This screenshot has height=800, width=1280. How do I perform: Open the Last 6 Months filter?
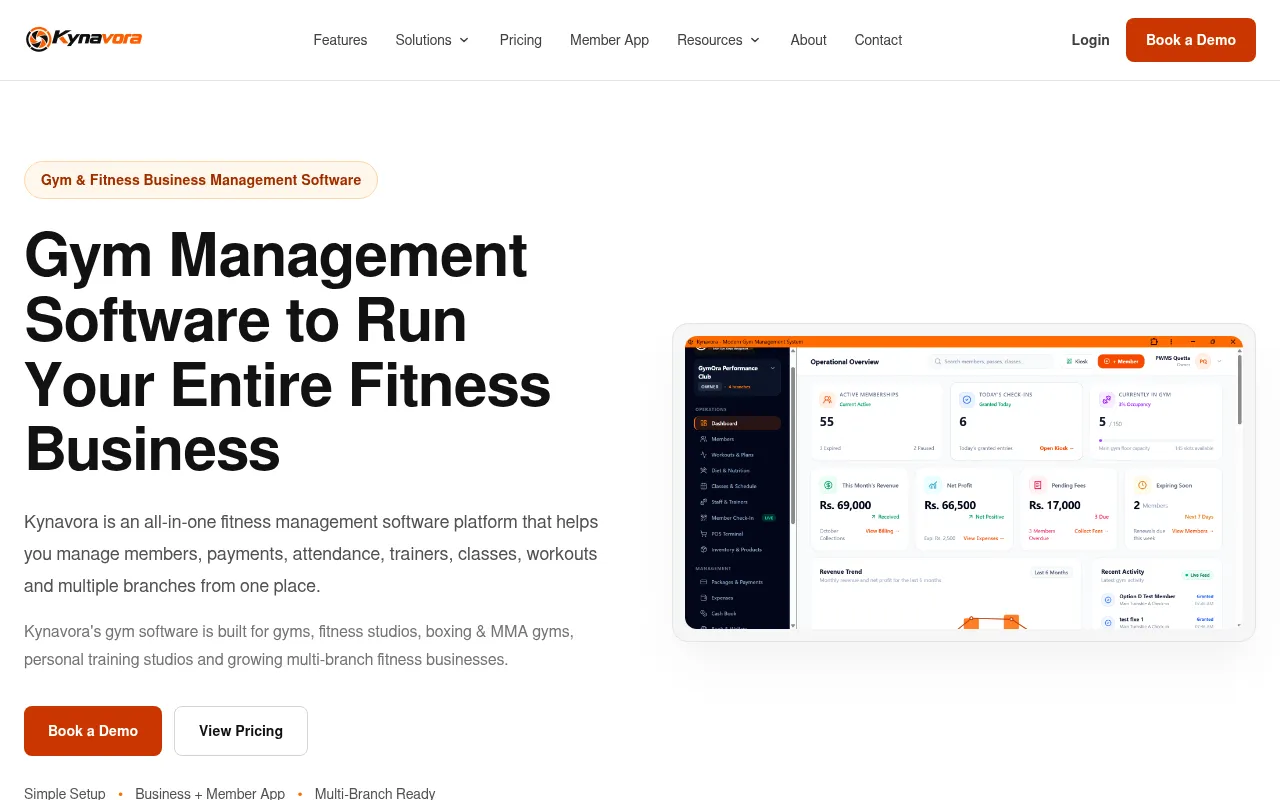(1052, 572)
